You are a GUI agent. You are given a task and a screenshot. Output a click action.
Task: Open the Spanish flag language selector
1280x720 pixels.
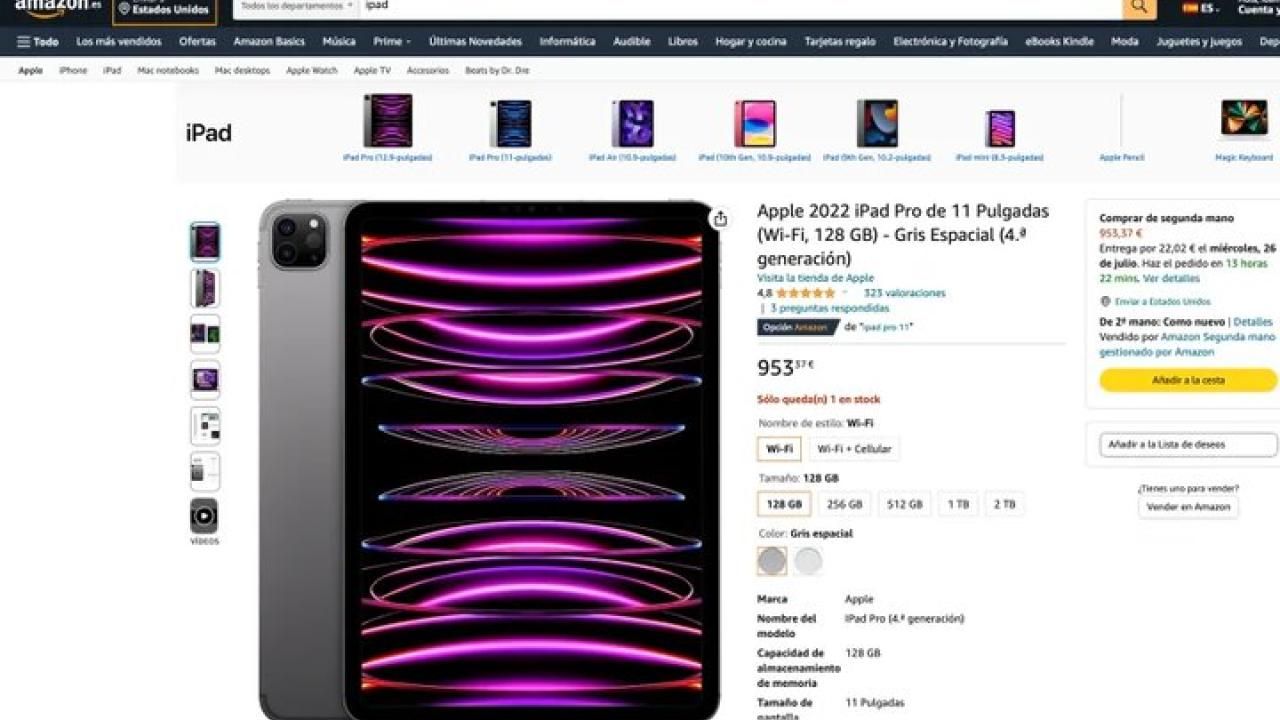tap(1201, 8)
